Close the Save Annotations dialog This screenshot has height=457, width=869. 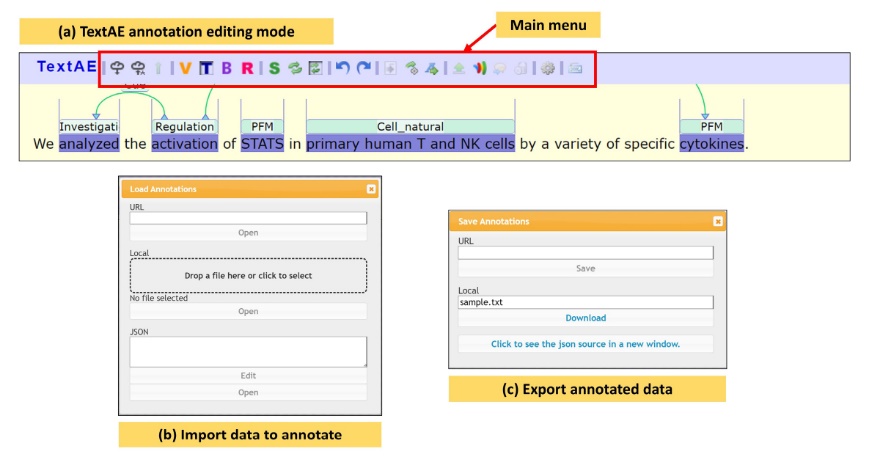pos(718,221)
